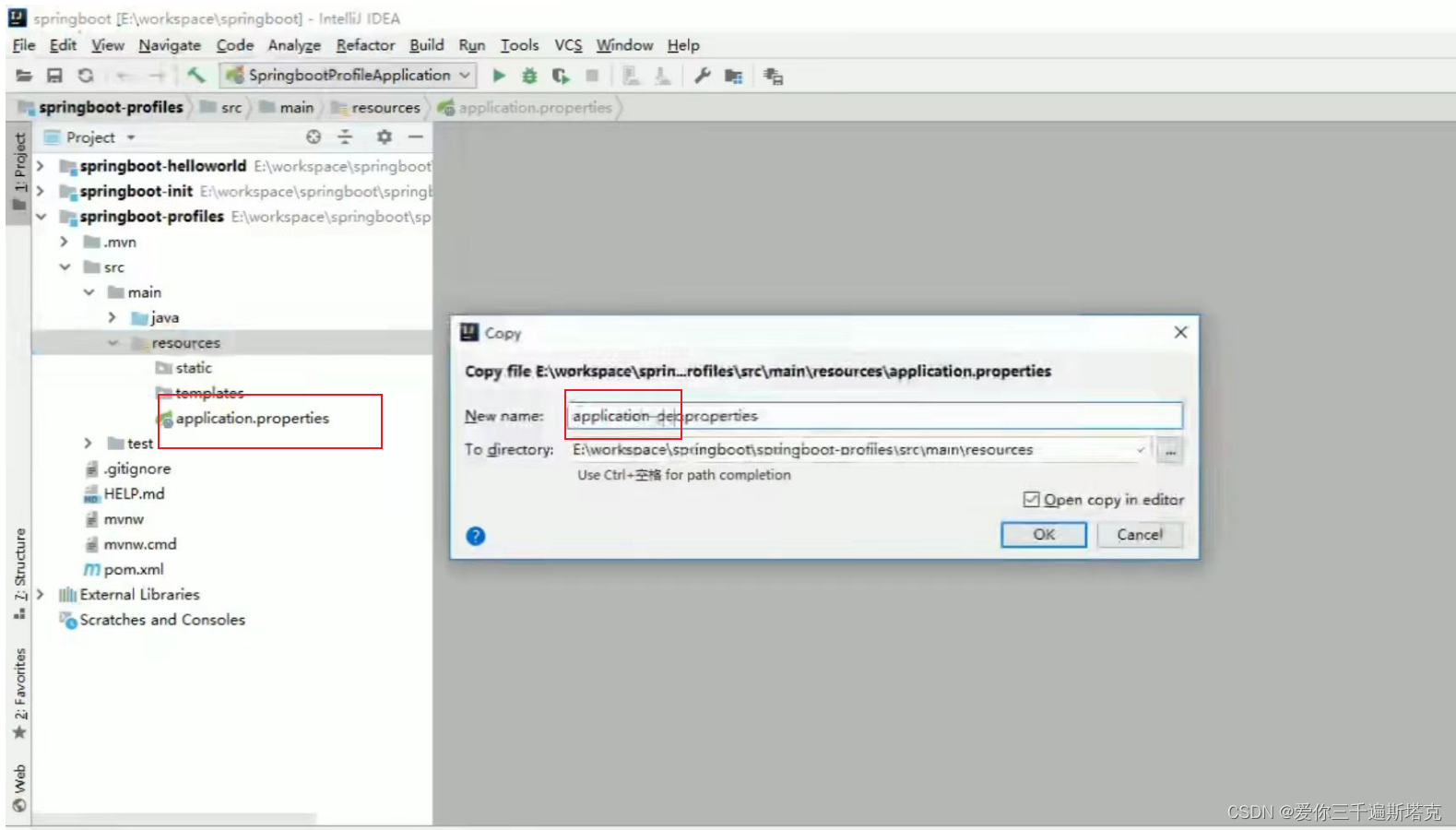
Task: Click the Stop square icon
Action: pos(592,76)
